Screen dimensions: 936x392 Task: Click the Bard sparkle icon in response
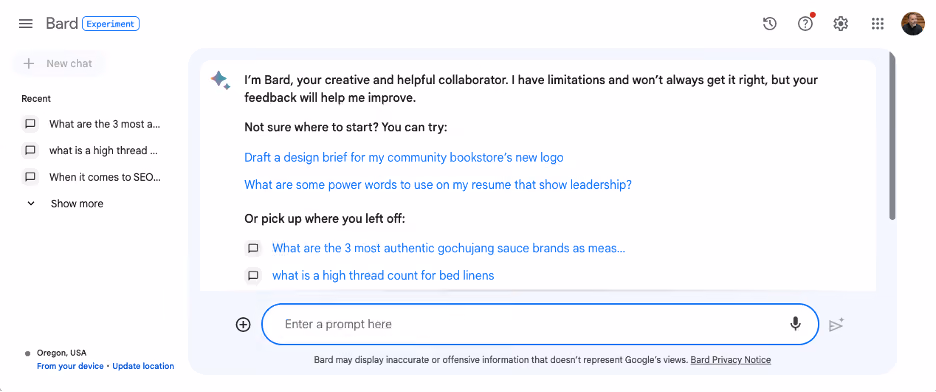pyautogui.click(x=220, y=80)
